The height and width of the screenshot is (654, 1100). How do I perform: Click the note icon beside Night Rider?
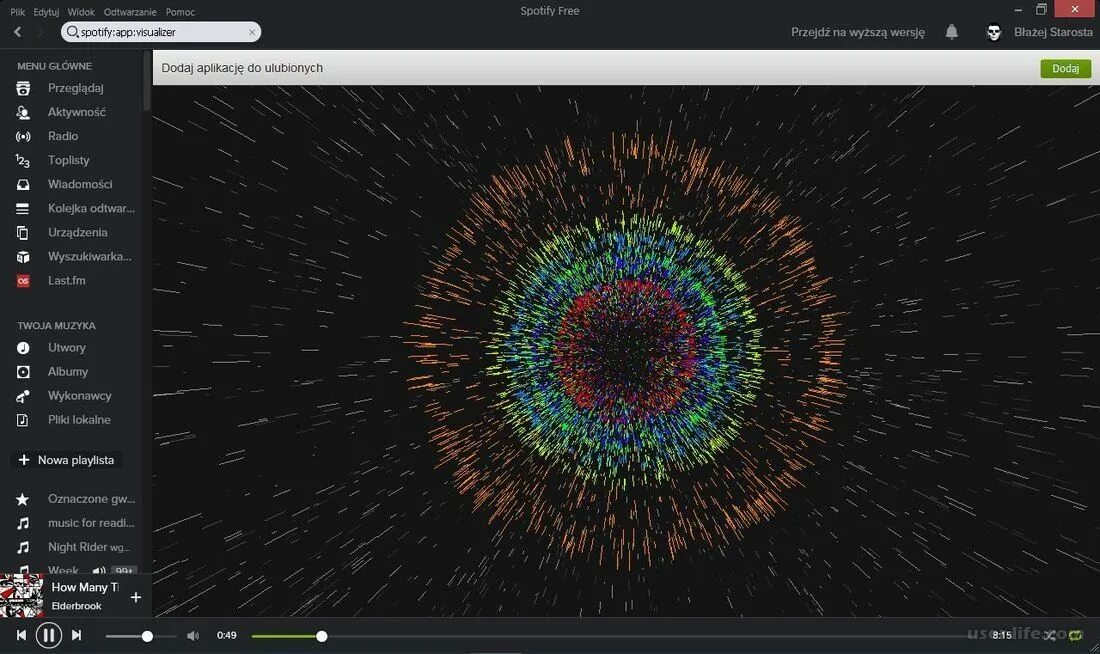pyautogui.click(x=23, y=547)
